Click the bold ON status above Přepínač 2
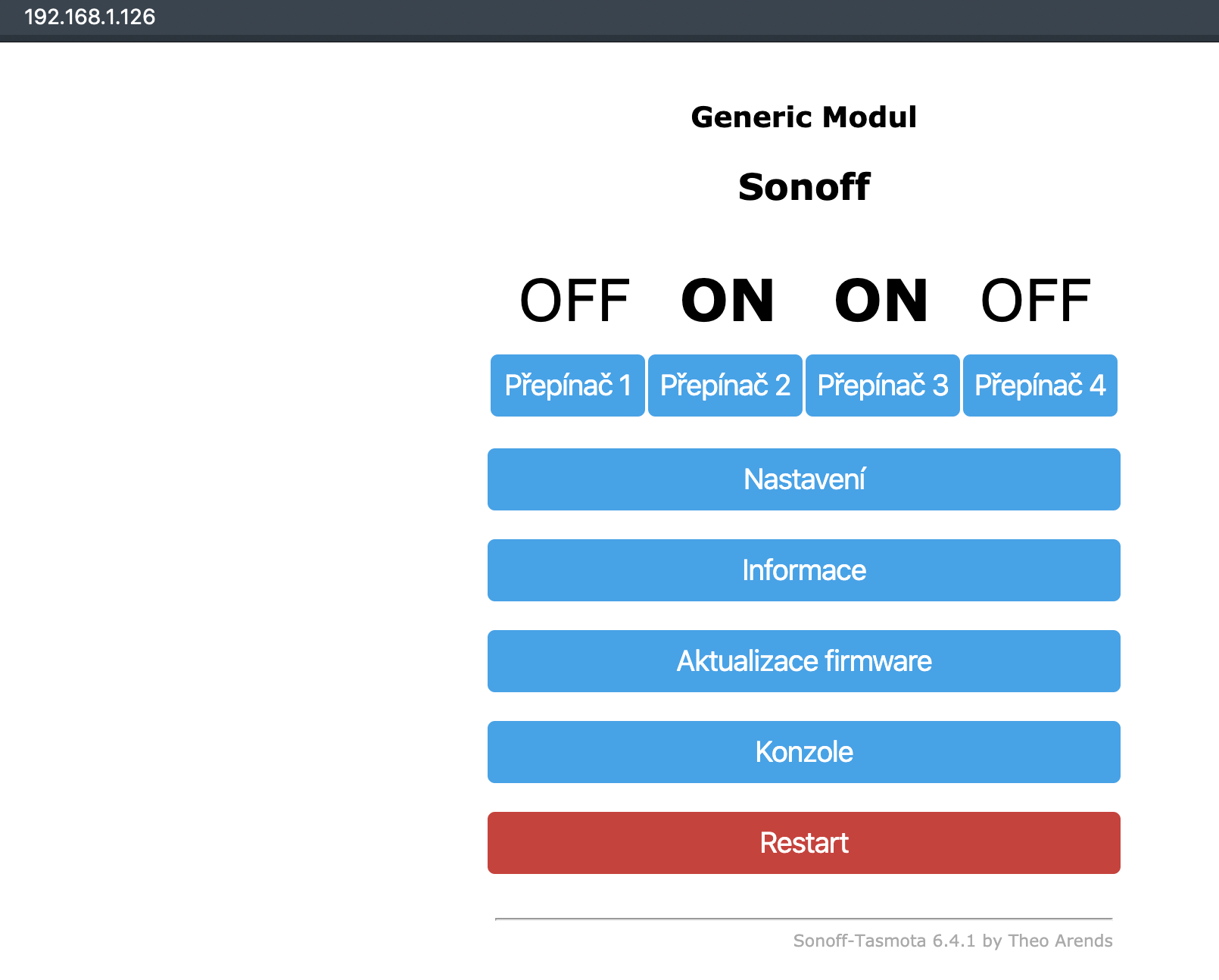 [728, 301]
